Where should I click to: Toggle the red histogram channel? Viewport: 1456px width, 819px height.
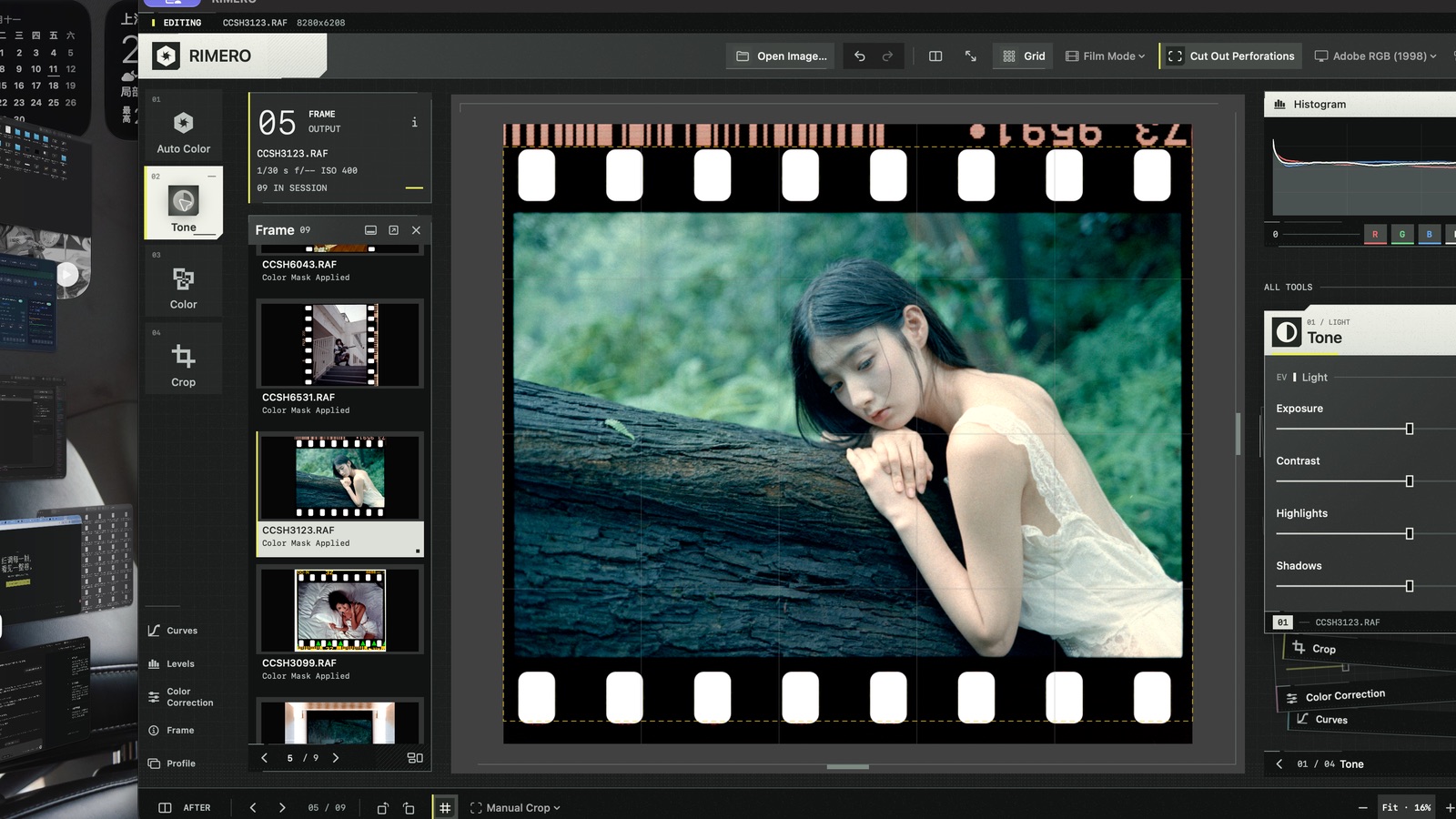[x=1374, y=235]
